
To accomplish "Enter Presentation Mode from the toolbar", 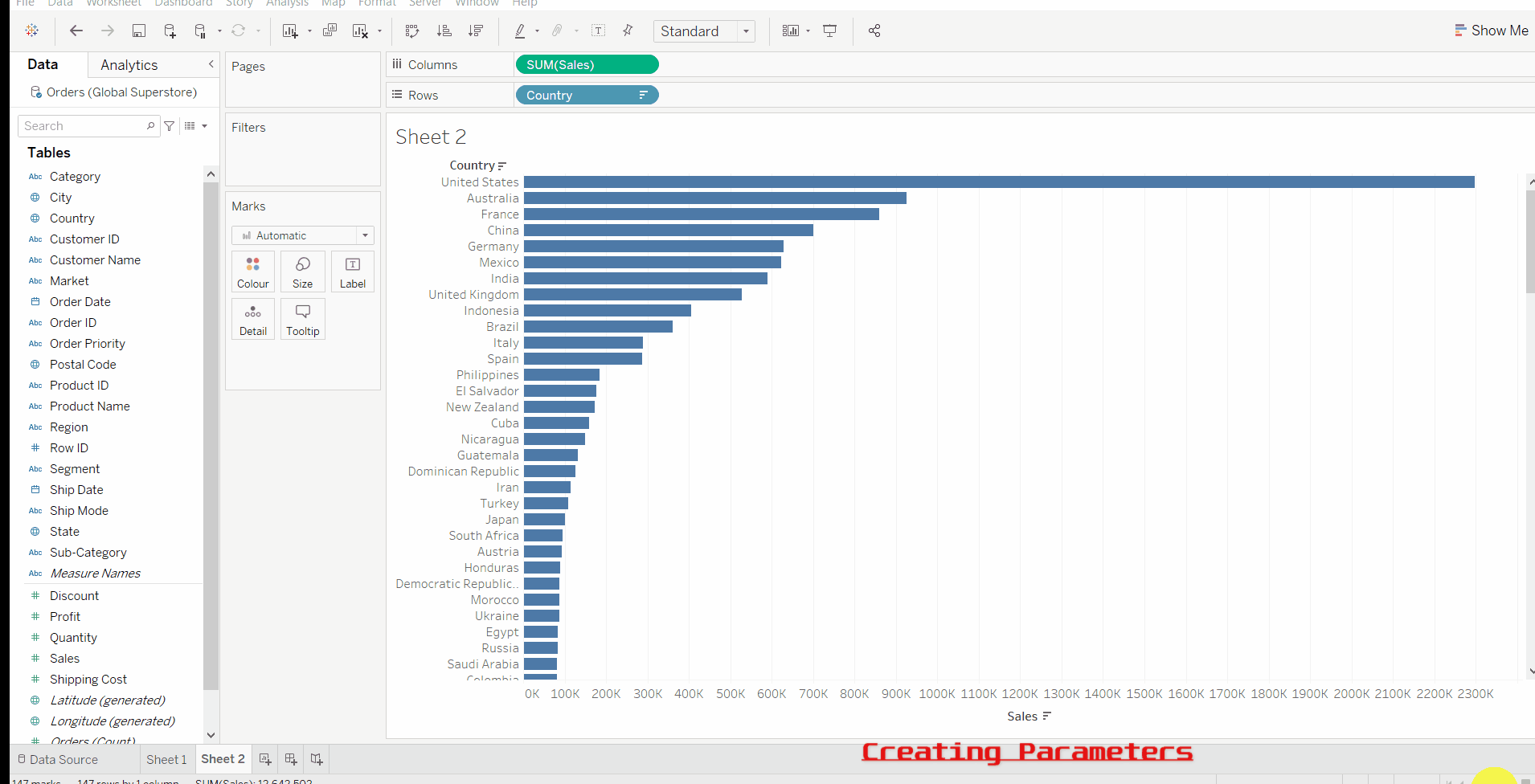I will tap(830, 31).
